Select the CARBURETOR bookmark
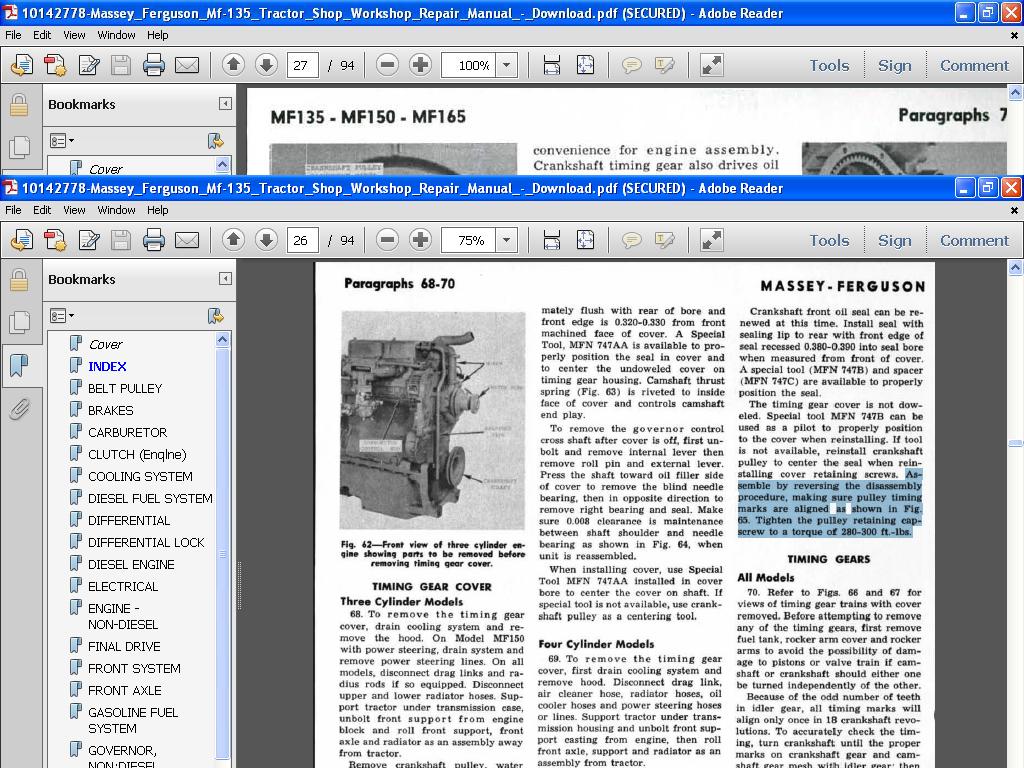Screen dimensions: 1024x768 (127, 432)
